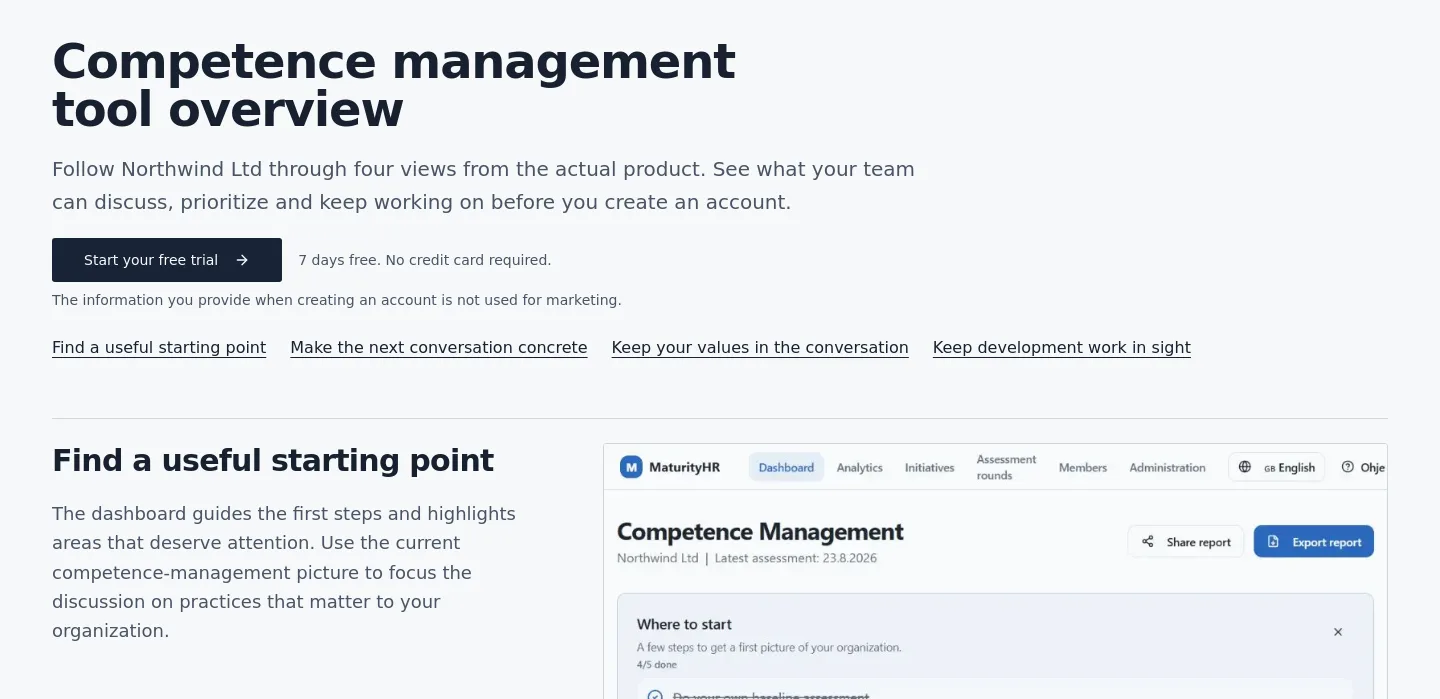The image size is (1440, 699).
Task: Click the Latest assessment: 23.8.2026 text
Action: [796, 558]
